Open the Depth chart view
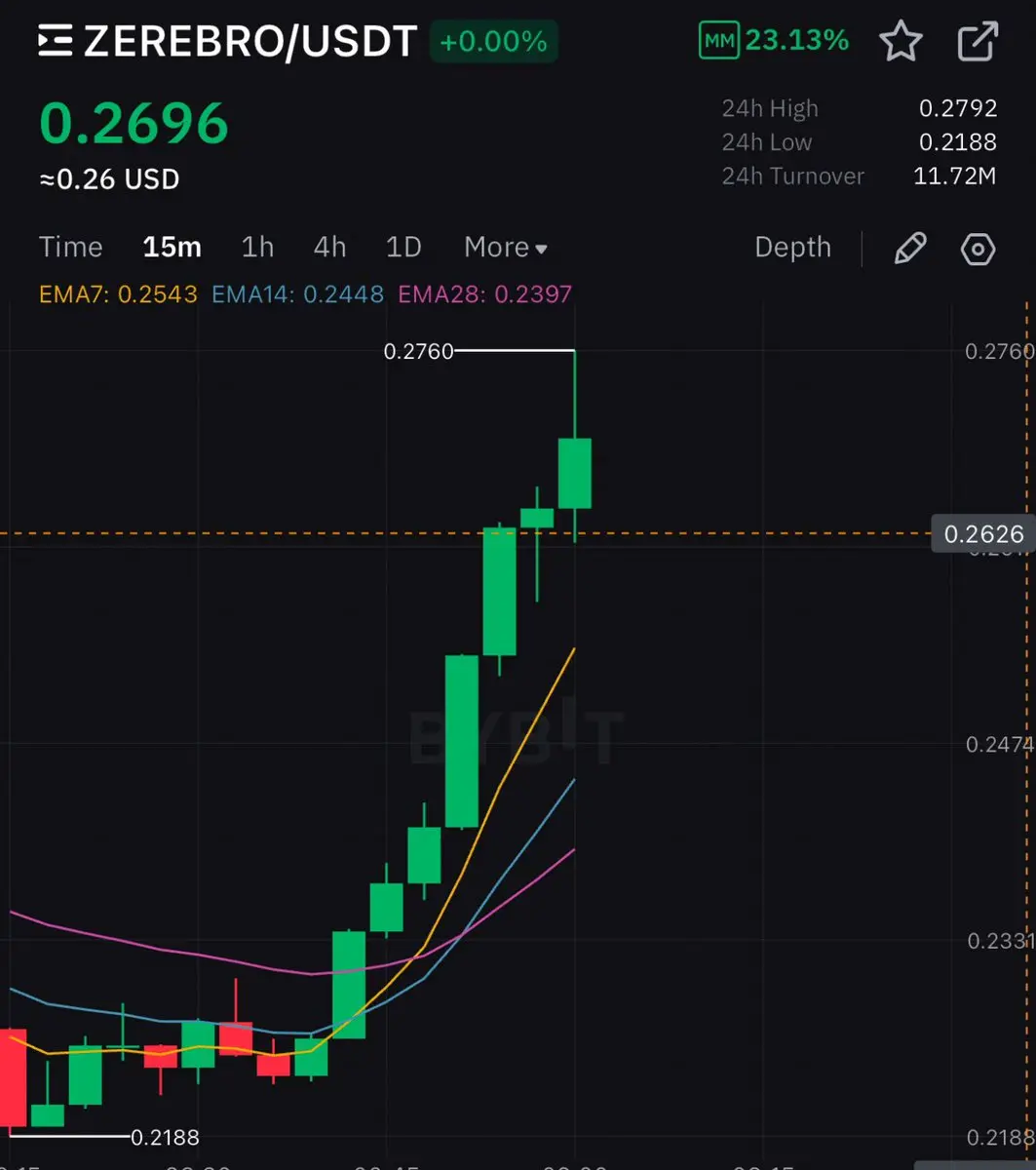This screenshot has height=1170, width=1036. coord(792,248)
